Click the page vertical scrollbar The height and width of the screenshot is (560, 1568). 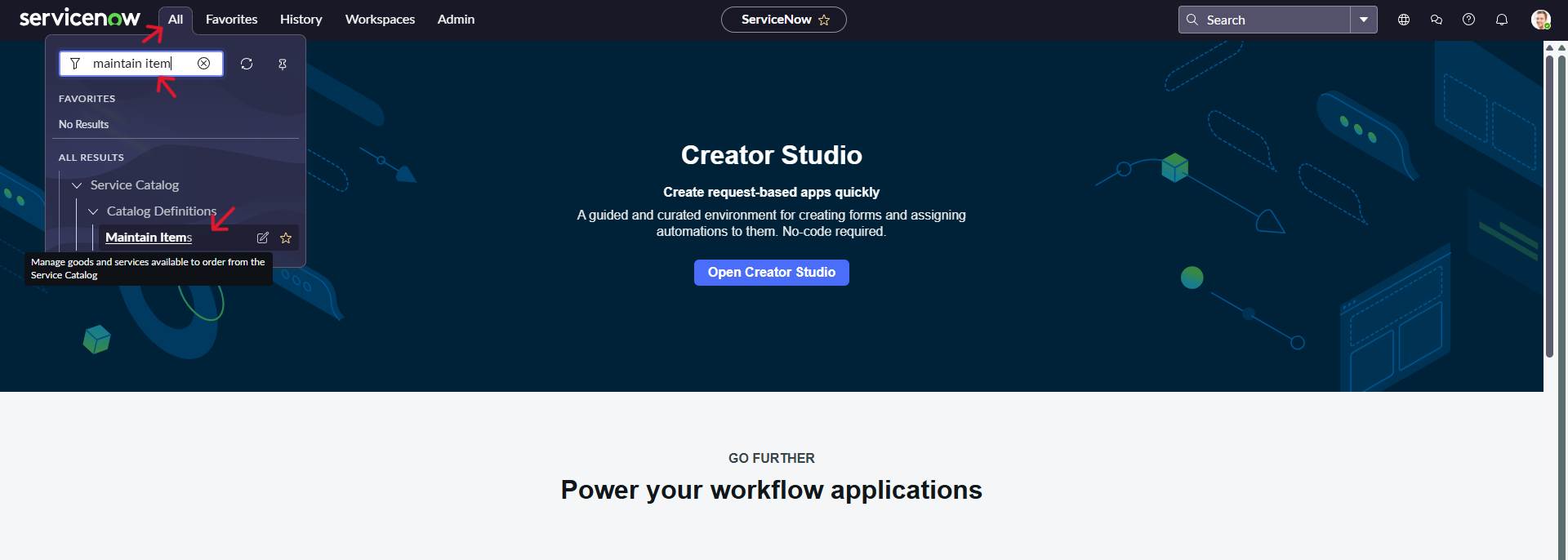coord(1549,204)
